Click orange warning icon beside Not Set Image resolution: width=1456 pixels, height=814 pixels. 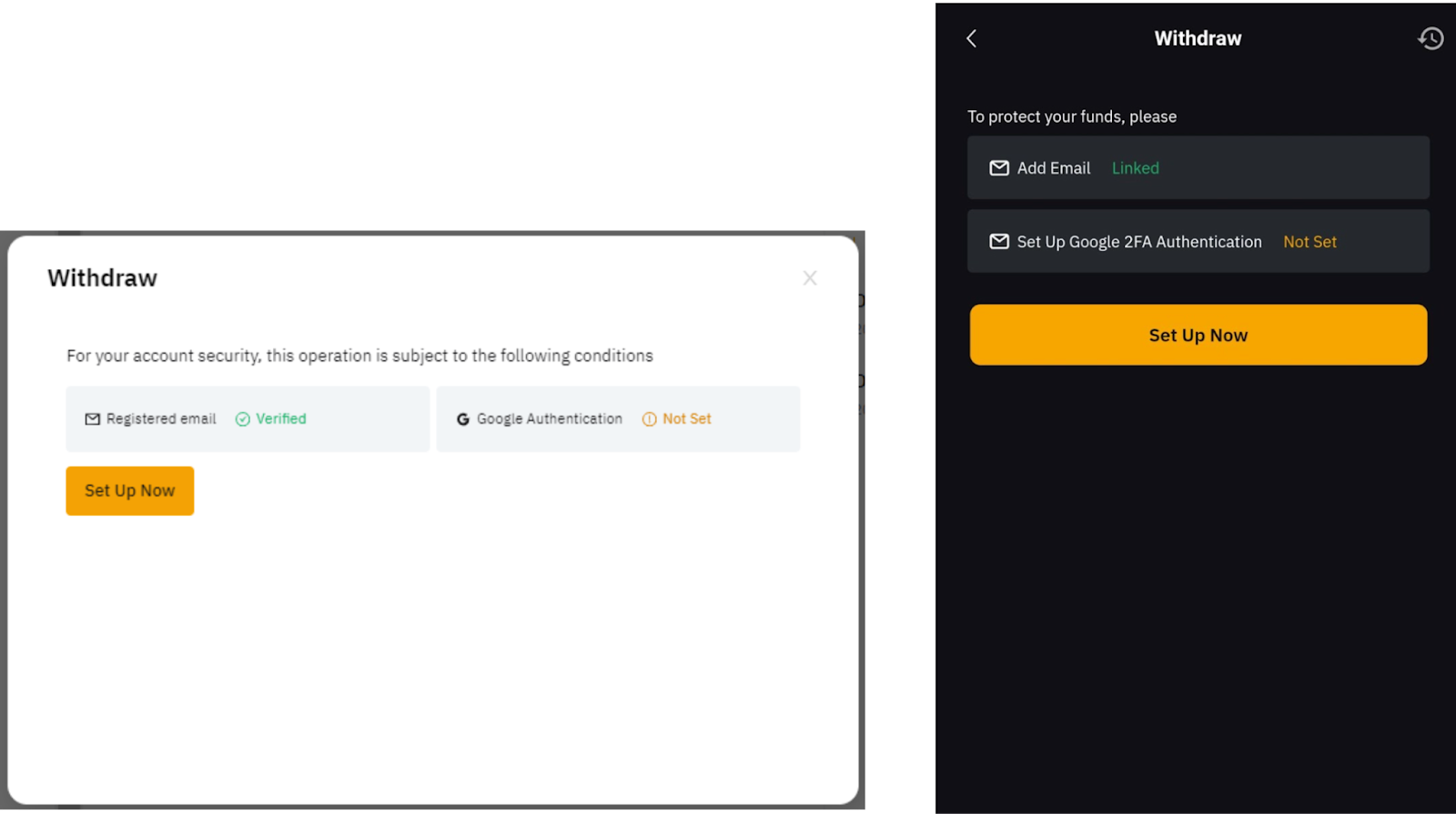(649, 419)
